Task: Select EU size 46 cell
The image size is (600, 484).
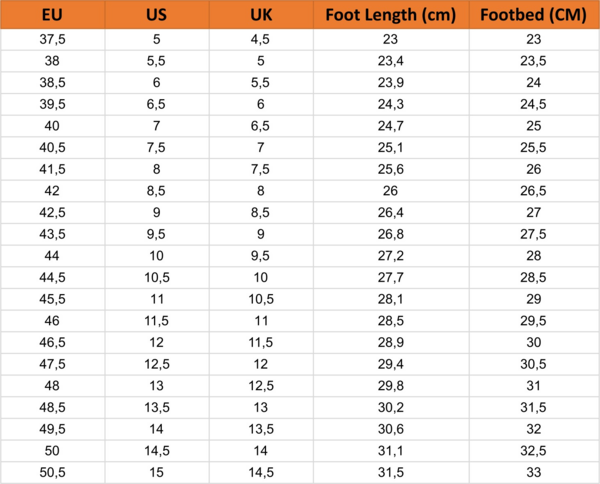Action: click(x=53, y=320)
